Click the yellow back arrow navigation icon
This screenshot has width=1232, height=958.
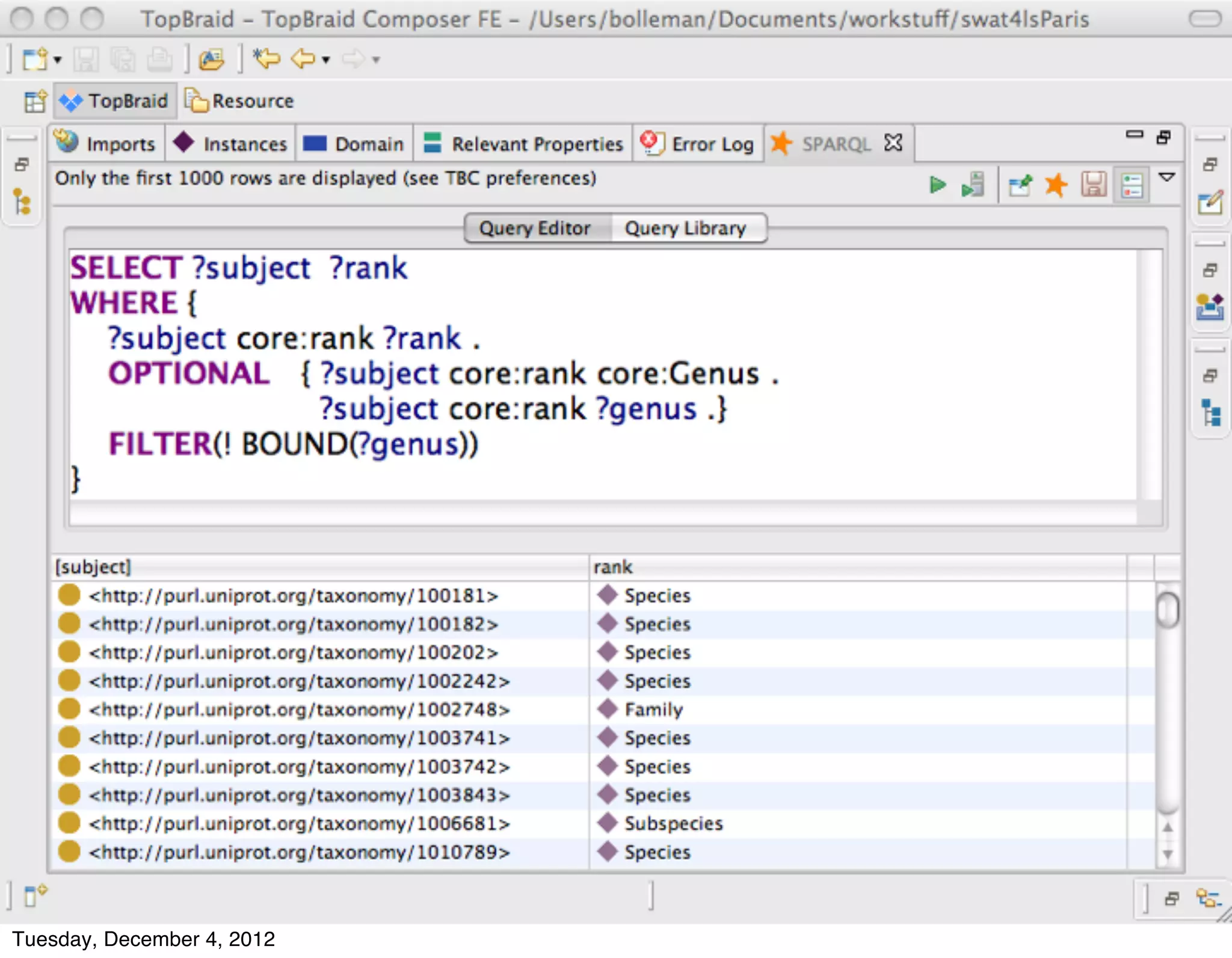point(303,59)
